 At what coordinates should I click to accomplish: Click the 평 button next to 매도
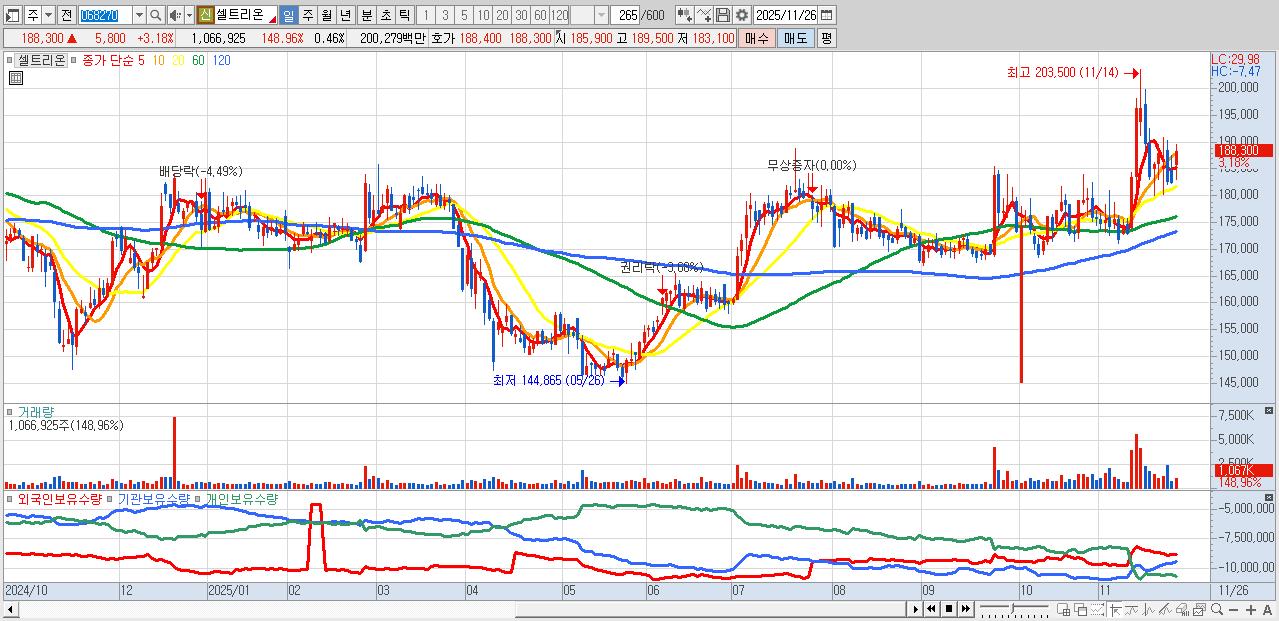(827, 38)
